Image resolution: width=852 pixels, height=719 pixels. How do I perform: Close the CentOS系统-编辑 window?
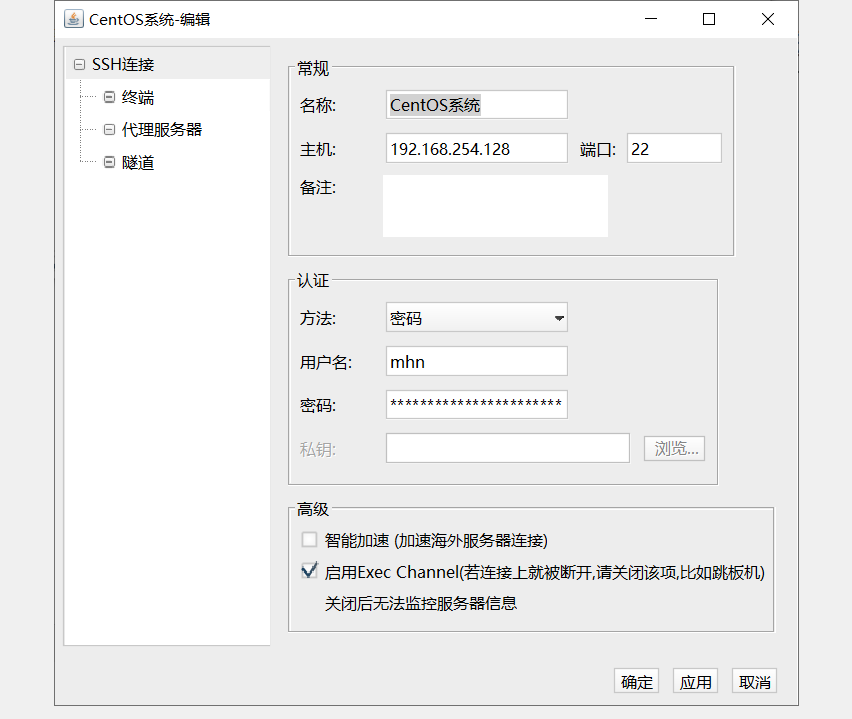(x=768, y=19)
